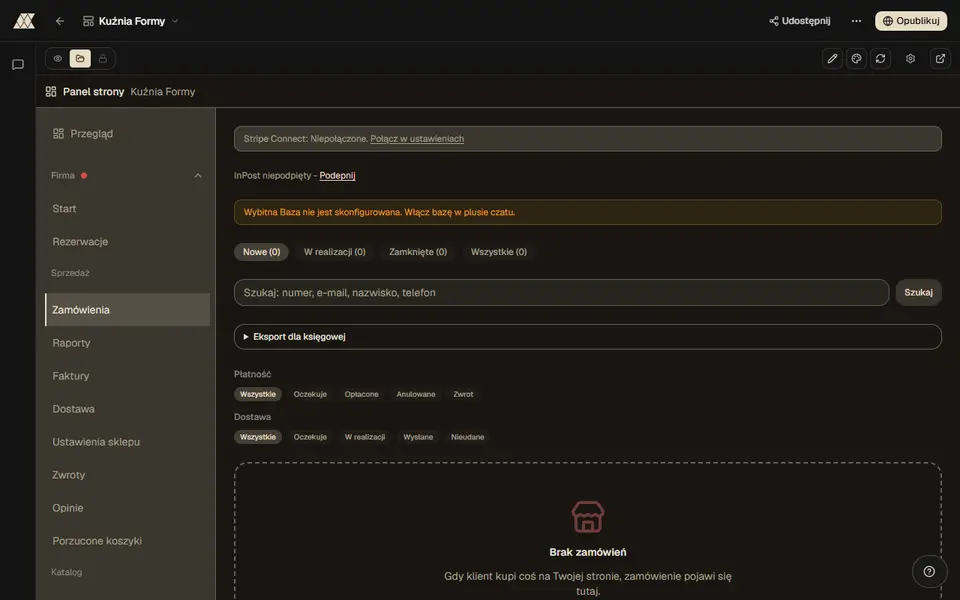Open Porzucone koszyki in the sidebar
This screenshot has width=960, height=600.
tap(127, 541)
